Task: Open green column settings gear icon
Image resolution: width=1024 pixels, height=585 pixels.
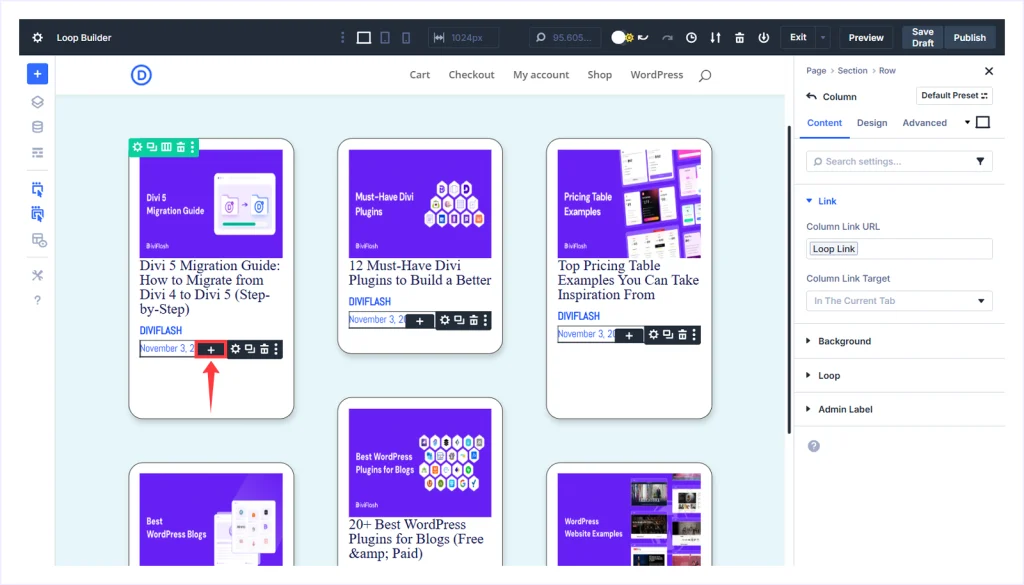Action: pos(138,147)
